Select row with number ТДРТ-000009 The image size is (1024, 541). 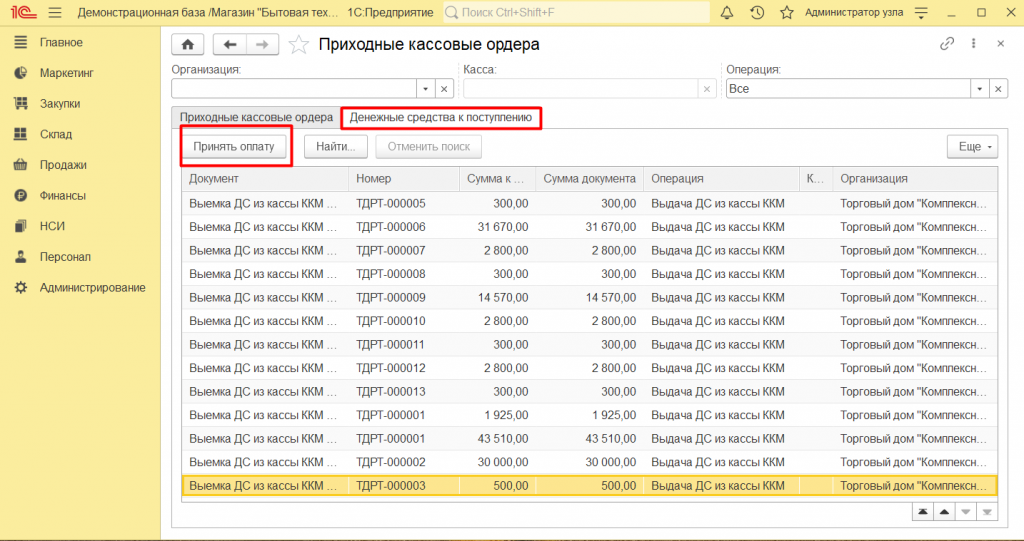point(390,297)
